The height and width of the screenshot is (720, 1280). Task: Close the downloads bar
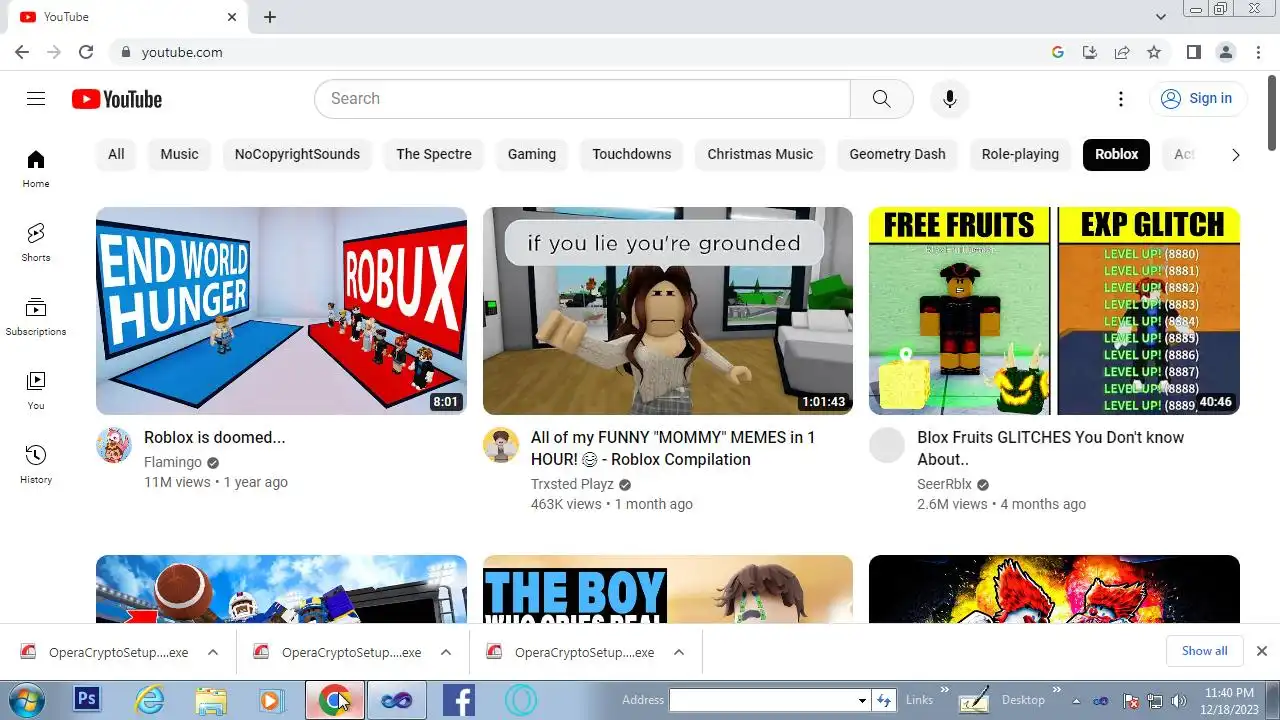[x=1261, y=651]
